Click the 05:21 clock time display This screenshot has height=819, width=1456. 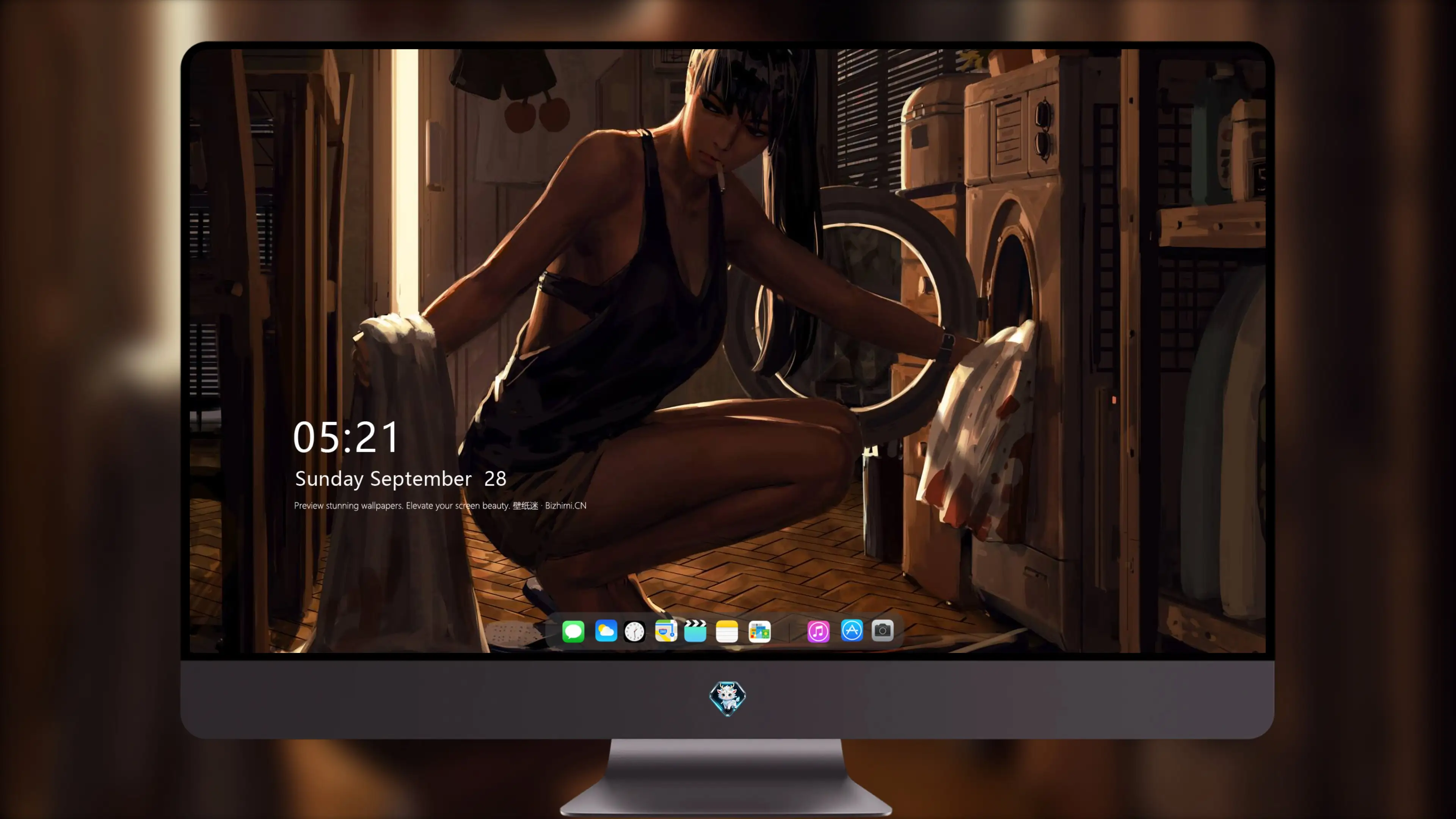[x=346, y=438]
